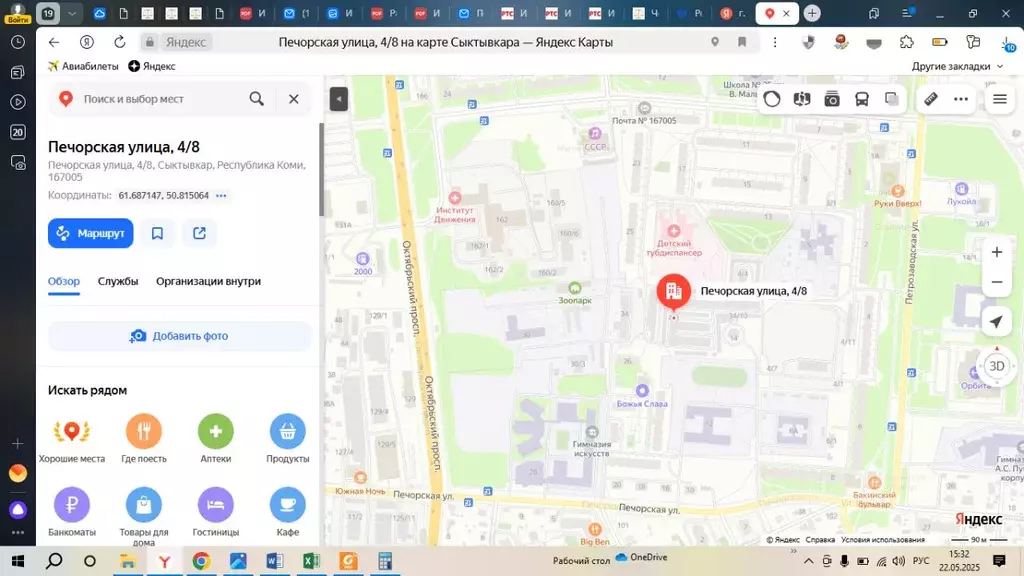The width and height of the screenshot is (1024, 576).
Task: Toggle the photos layer with camera icon
Action: coord(832,99)
